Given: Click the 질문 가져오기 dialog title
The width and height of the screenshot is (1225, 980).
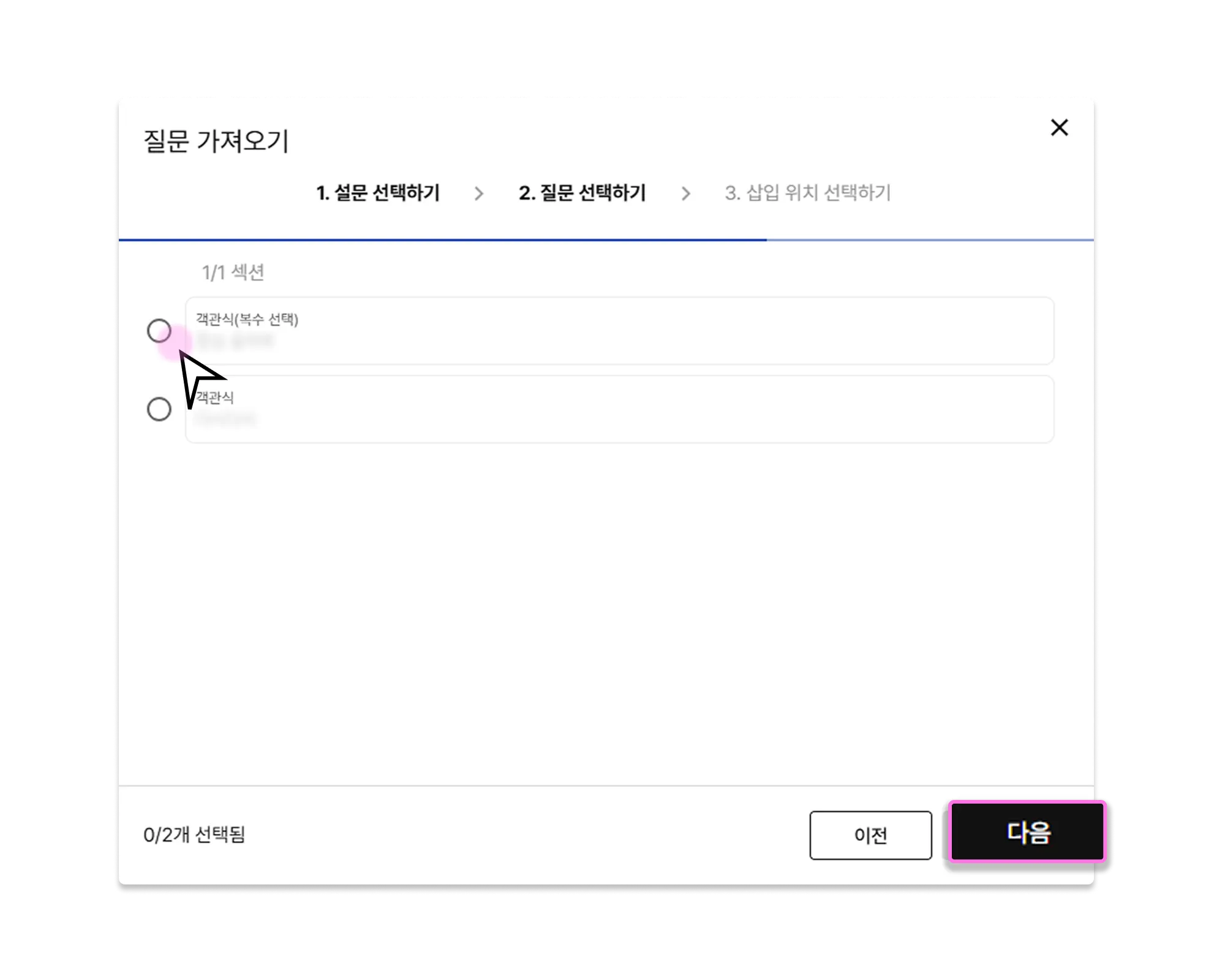Looking at the screenshot, I should [216, 141].
